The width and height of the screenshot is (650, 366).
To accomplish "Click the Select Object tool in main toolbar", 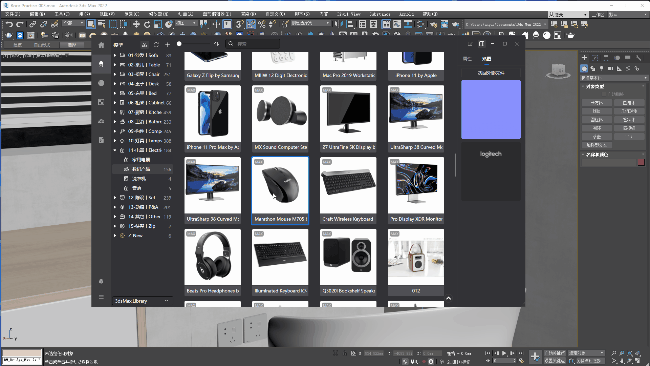I will tap(91, 24).
